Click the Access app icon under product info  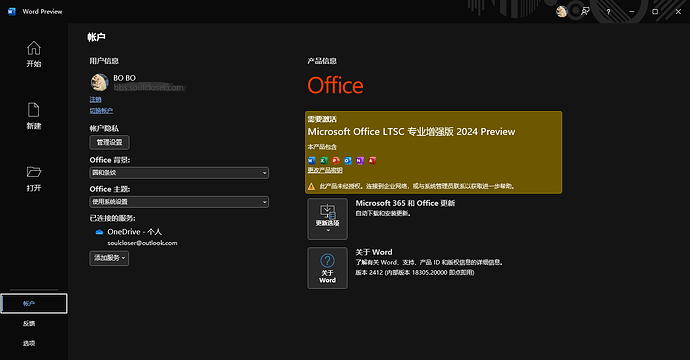click(x=372, y=161)
